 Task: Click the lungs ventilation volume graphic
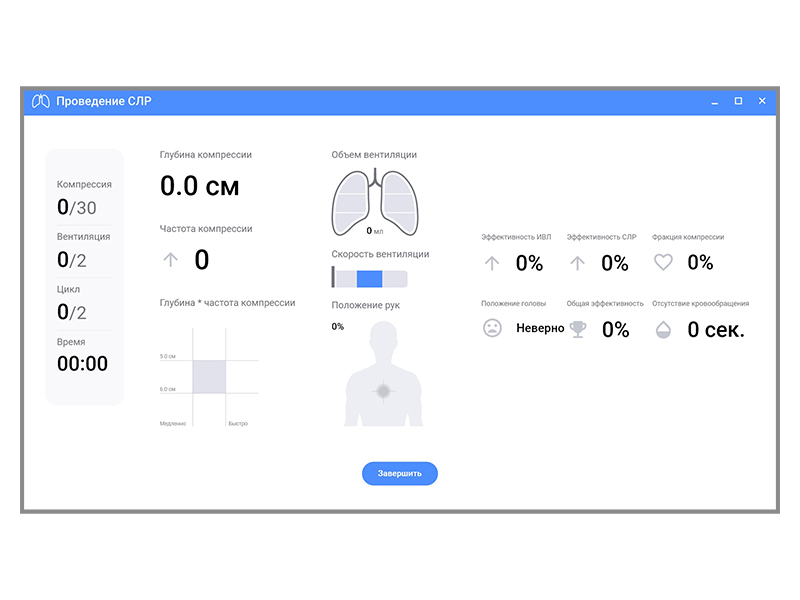[x=374, y=202]
